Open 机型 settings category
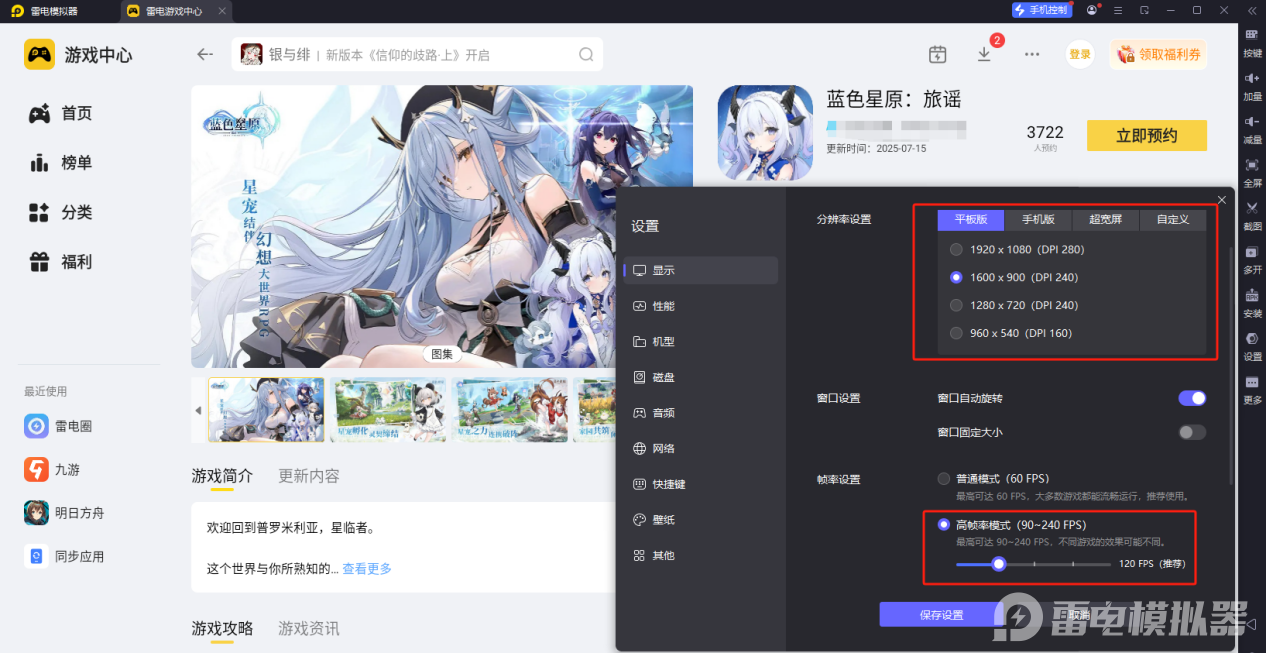 [701, 341]
